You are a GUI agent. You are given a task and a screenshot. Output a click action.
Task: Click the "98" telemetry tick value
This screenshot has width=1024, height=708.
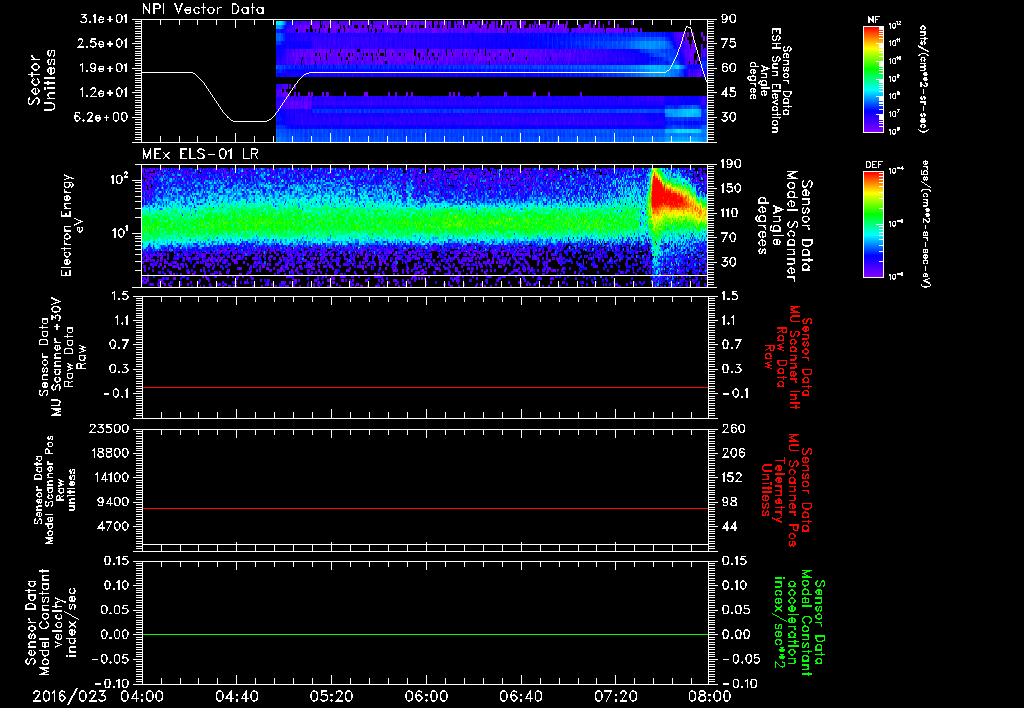(x=729, y=502)
